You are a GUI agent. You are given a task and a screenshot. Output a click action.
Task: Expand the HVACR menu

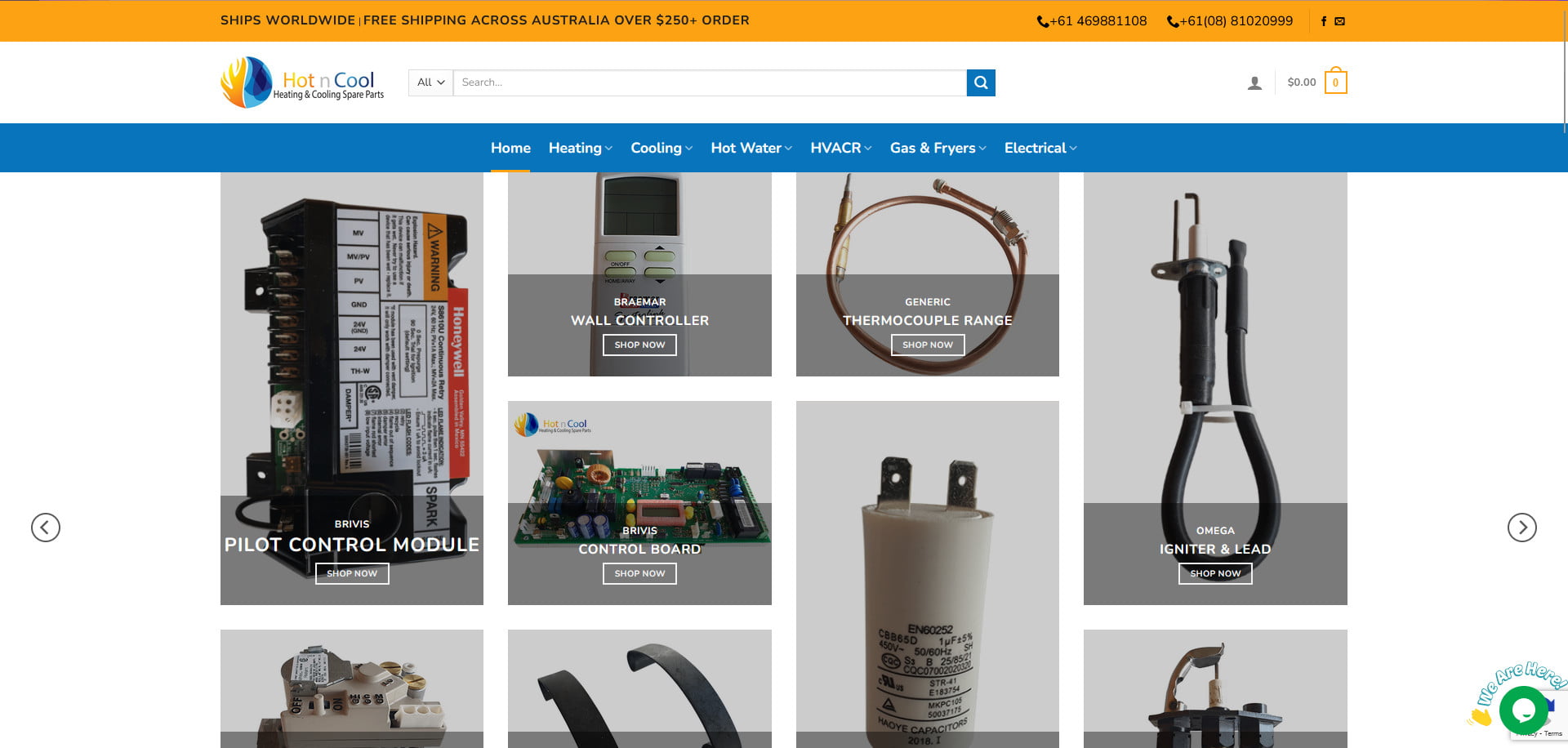840,148
